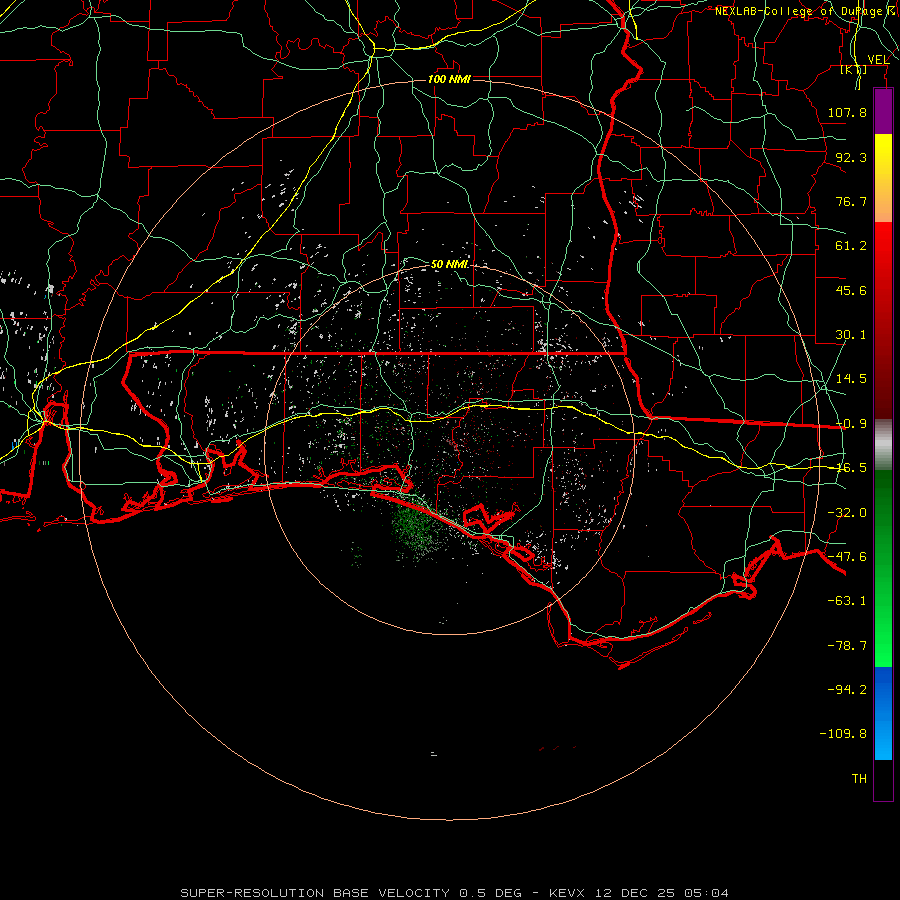Viewport: 900px width, 900px height.
Task: Click the -78.7 velocity scale value
Action: [x=847, y=646]
